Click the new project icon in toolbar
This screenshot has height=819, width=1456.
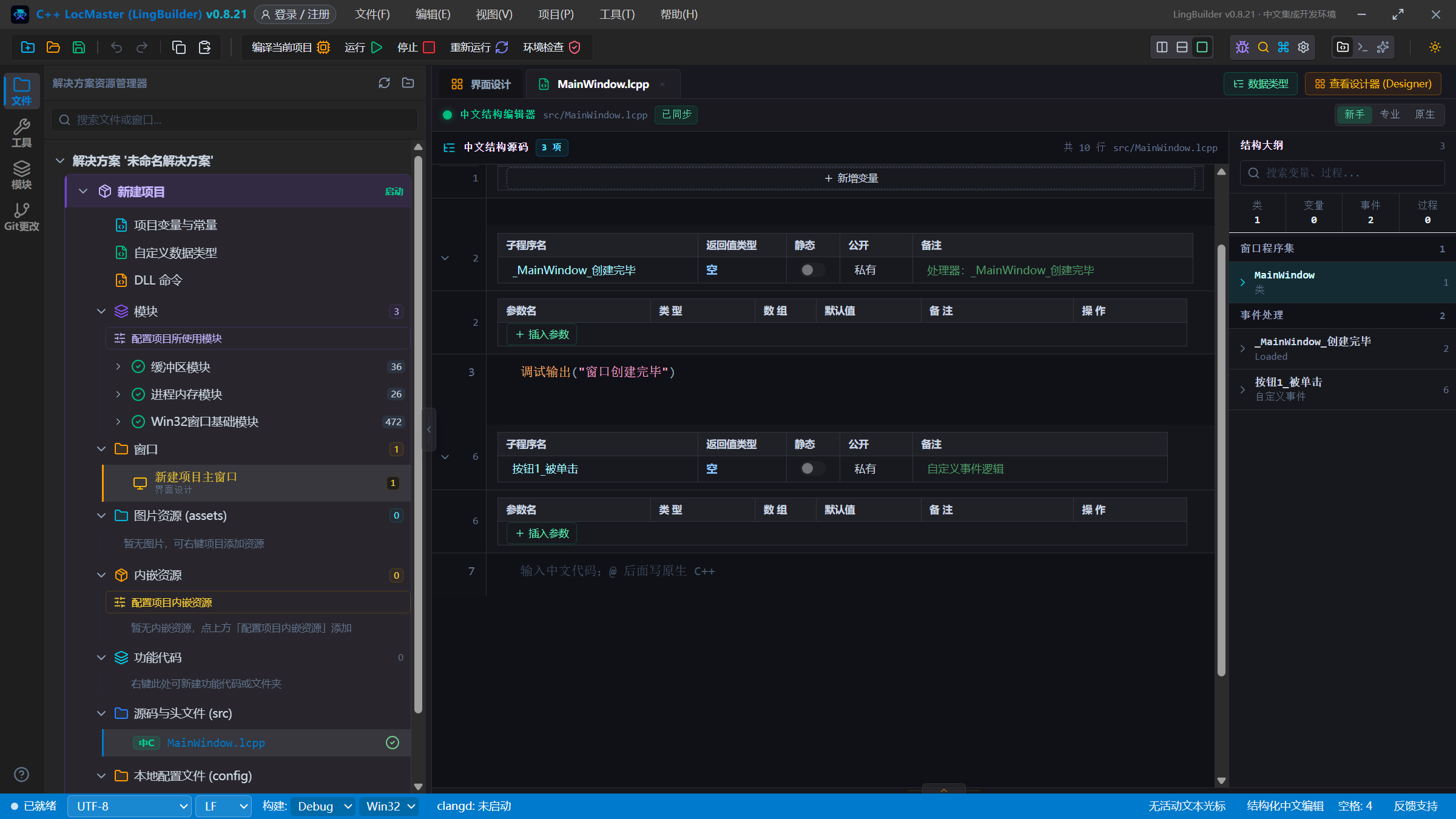pos(28,47)
